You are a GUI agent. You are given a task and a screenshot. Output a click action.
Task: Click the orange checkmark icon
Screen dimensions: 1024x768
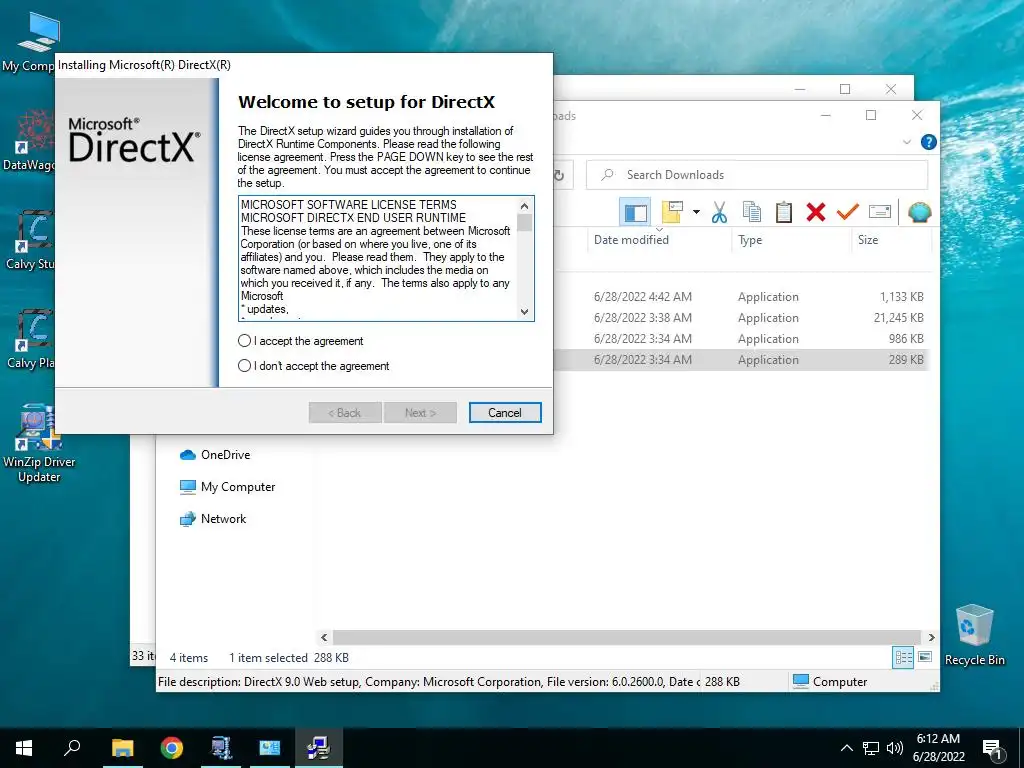click(x=848, y=212)
